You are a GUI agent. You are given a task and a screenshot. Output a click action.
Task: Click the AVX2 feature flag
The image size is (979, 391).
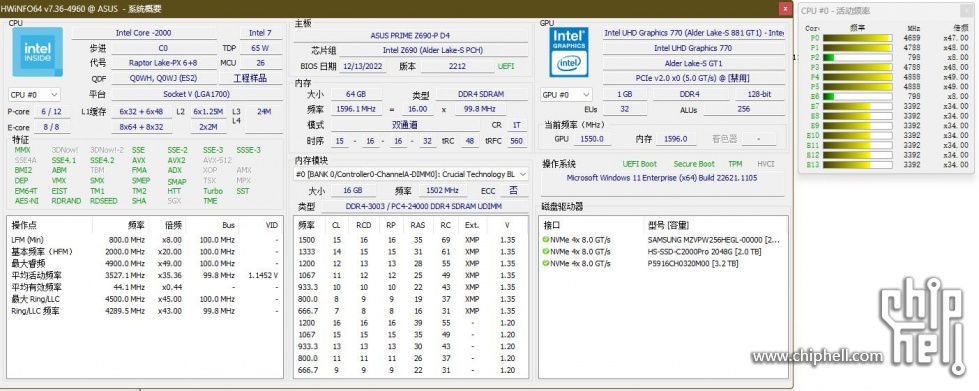tap(176, 160)
